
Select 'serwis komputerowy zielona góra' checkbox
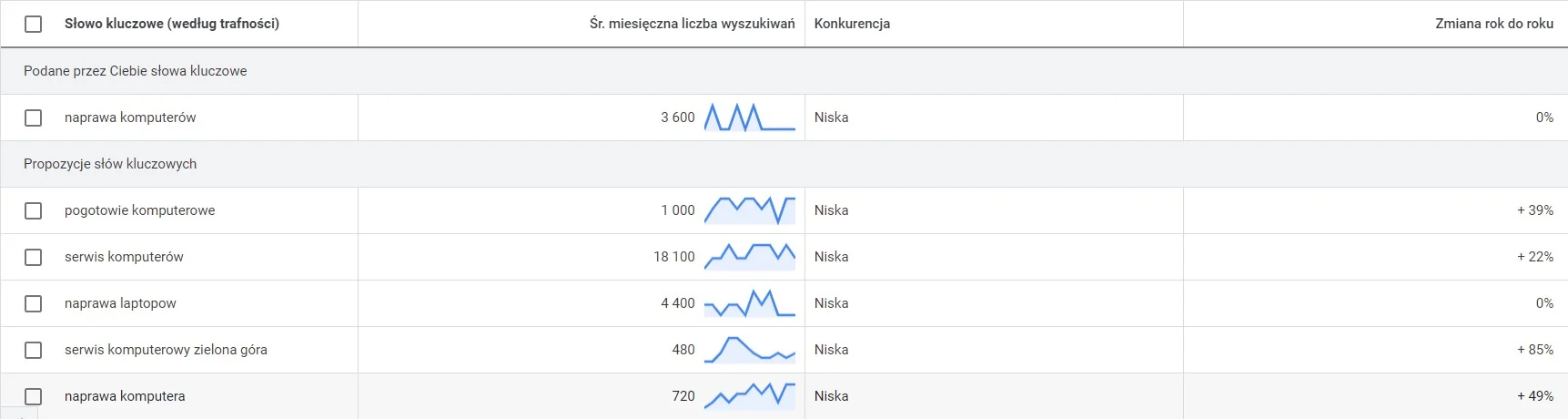(x=33, y=350)
